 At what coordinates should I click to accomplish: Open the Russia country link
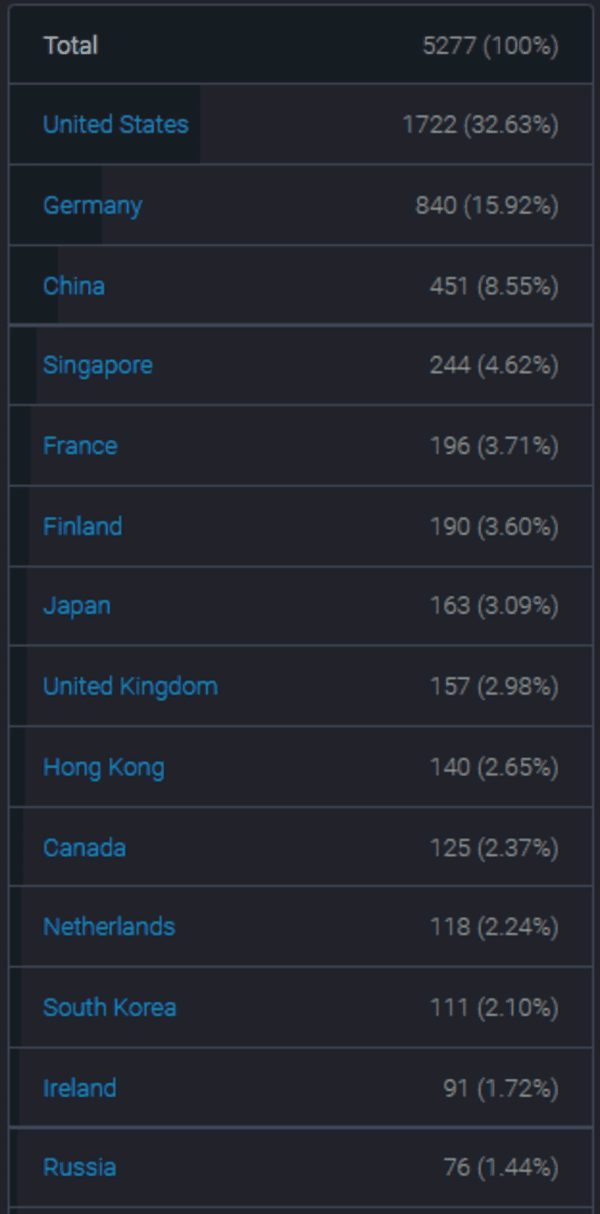(x=79, y=1167)
